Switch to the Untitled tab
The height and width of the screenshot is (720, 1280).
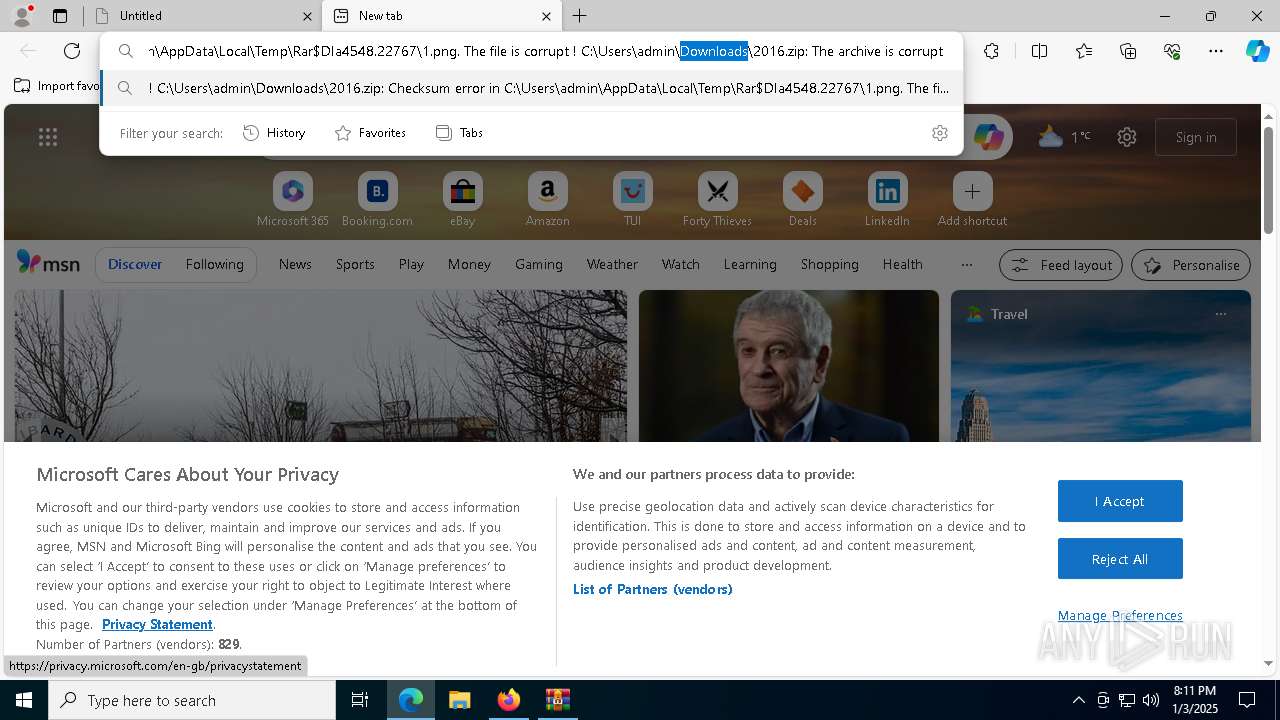[202, 16]
